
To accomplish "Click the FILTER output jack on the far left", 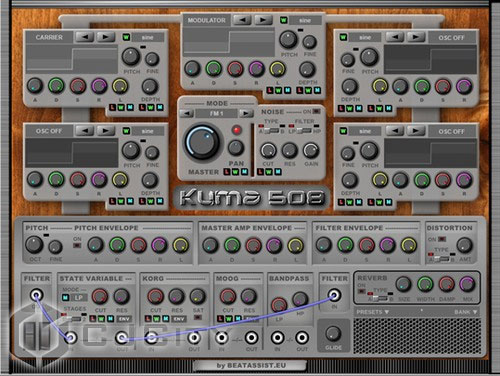I will click(x=36, y=295).
